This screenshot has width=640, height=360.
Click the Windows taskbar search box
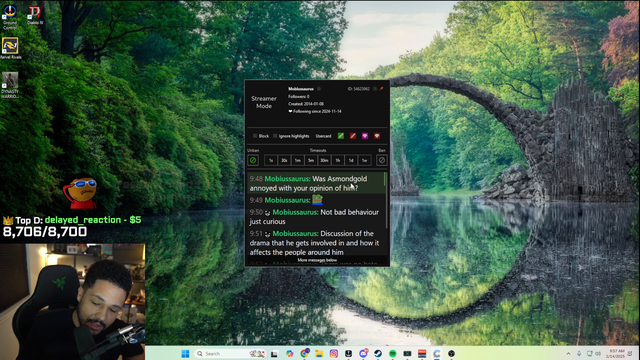point(230,353)
